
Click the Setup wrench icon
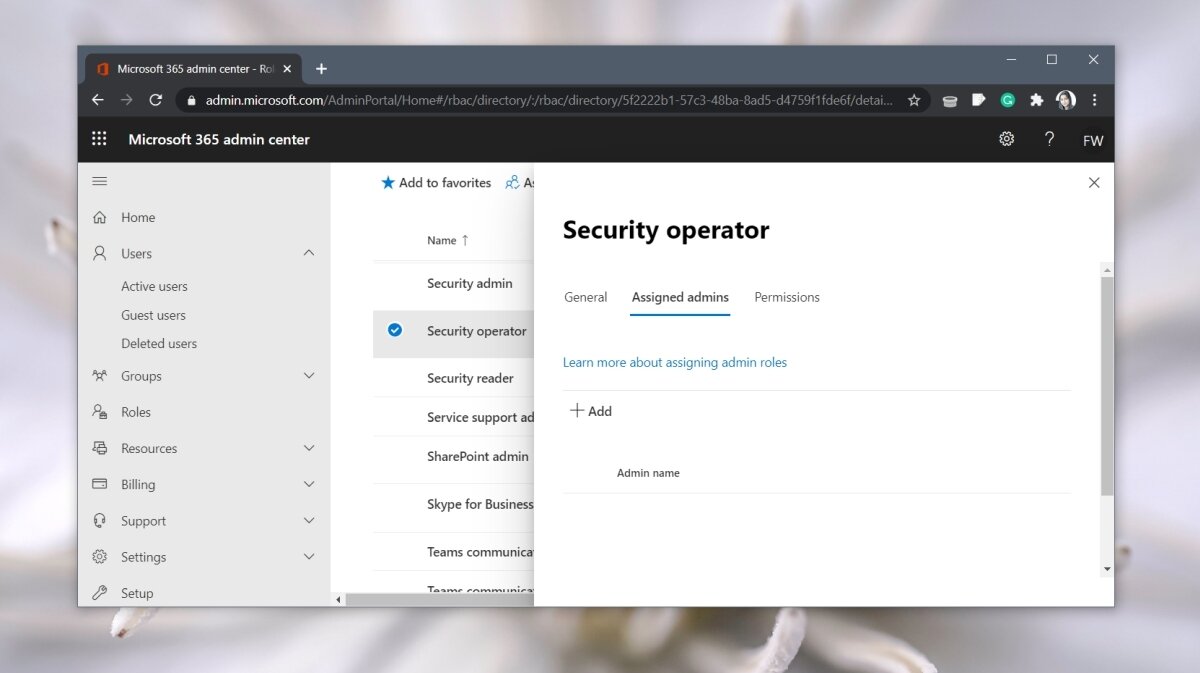point(100,592)
